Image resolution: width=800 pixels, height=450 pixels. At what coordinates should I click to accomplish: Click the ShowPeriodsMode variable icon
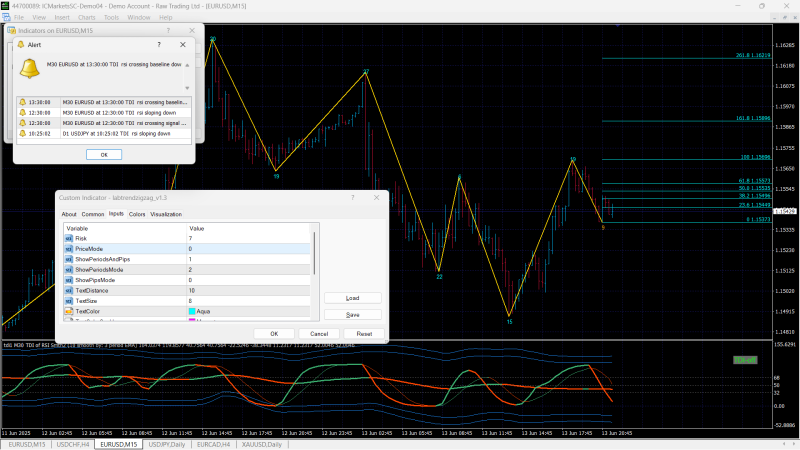[x=69, y=270]
